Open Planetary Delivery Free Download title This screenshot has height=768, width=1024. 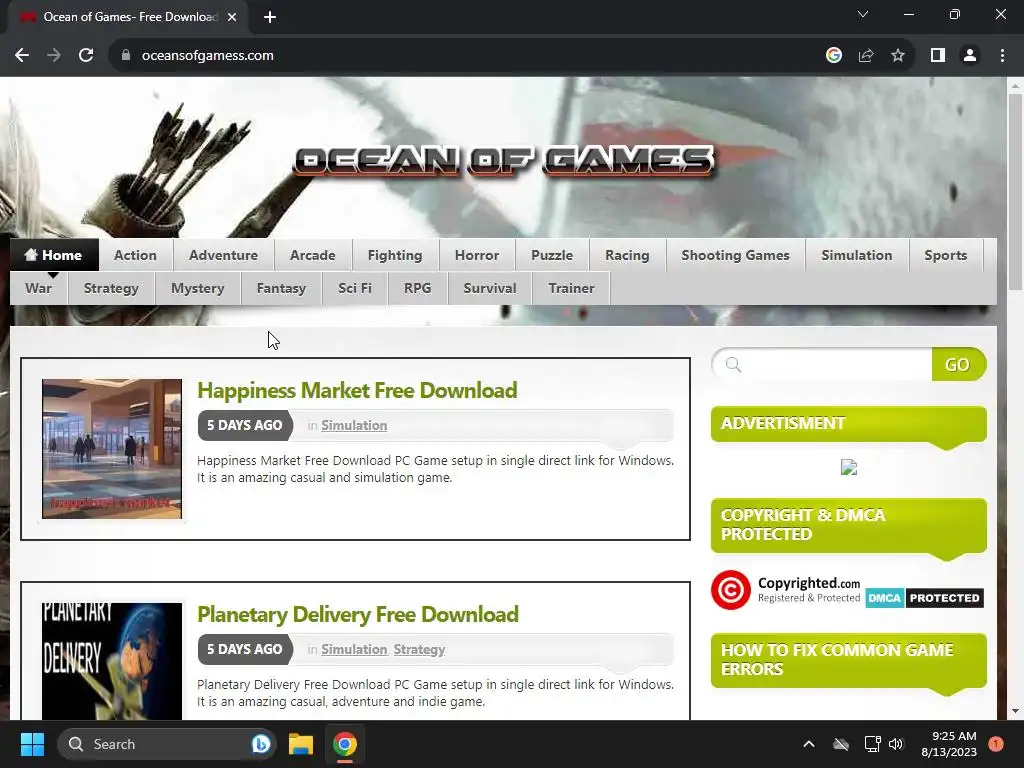pyautogui.click(x=358, y=615)
